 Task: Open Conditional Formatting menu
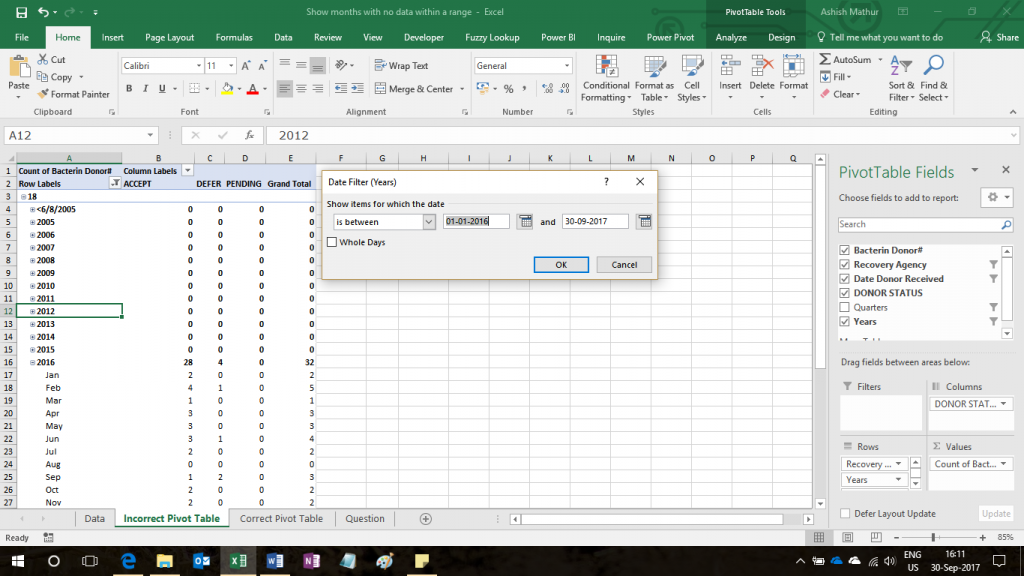606,78
